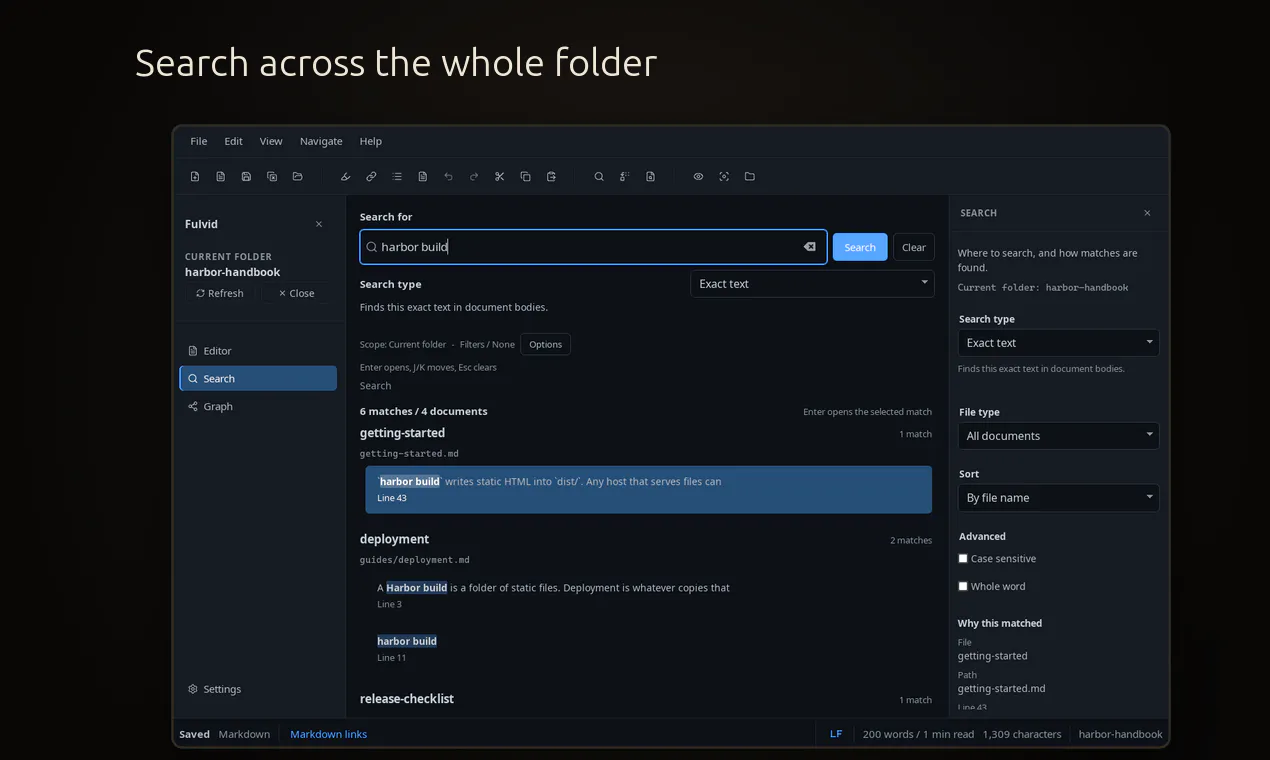Open the Help menu
This screenshot has height=760, width=1270.
(x=371, y=141)
